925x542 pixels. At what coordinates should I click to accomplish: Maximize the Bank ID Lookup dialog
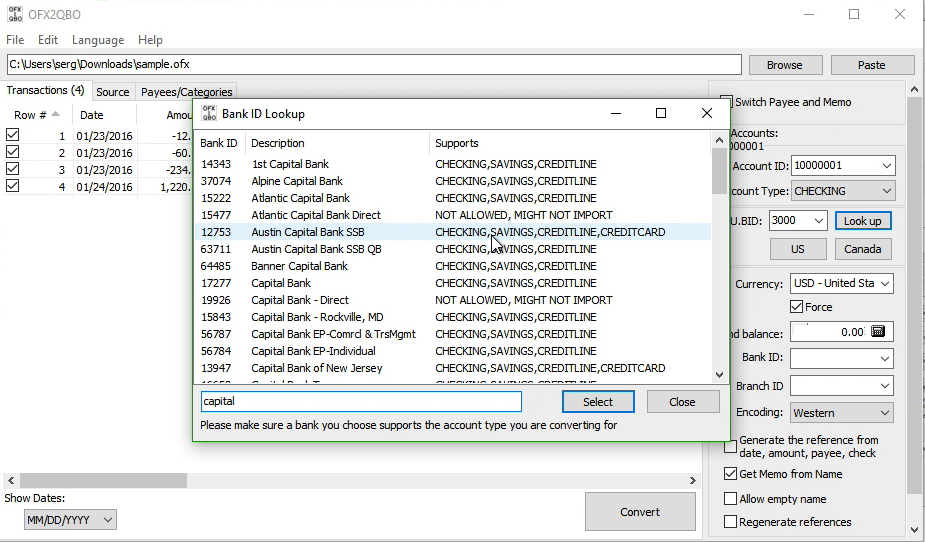[x=661, y=113]
